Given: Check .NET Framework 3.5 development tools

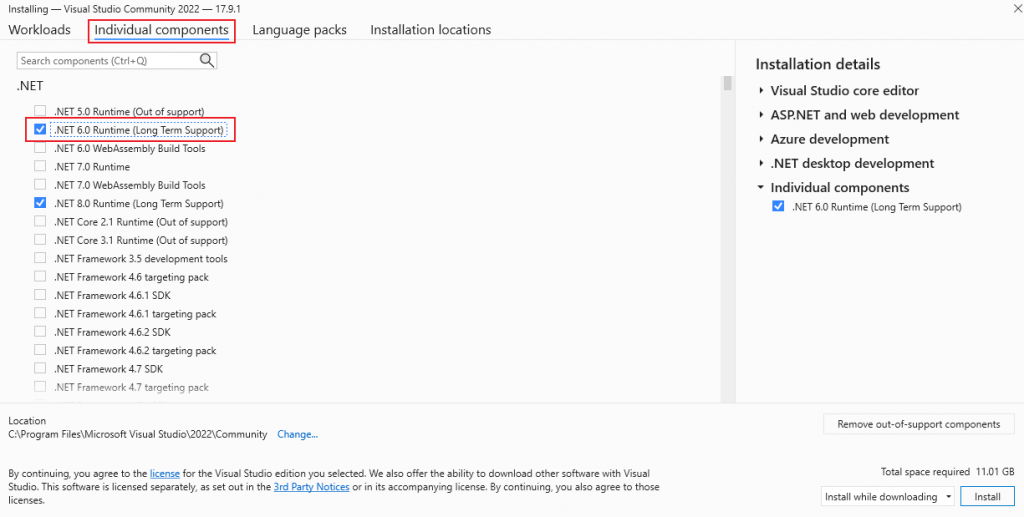Looking at the screenshot, I should pos(40,258).
